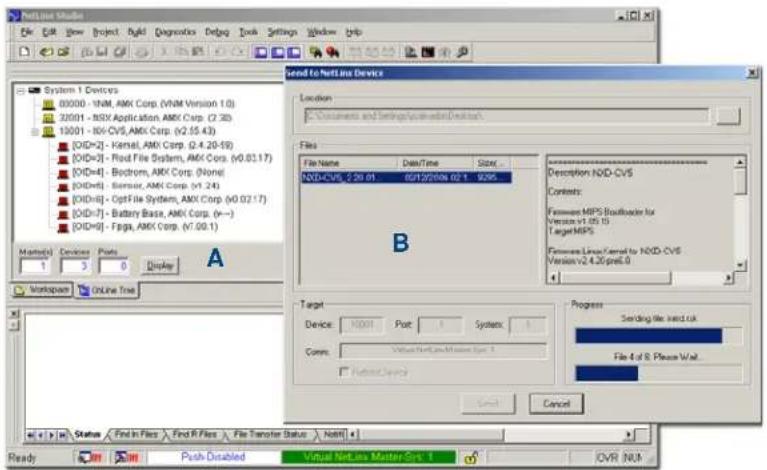
Task: Click the File Name column header
Action: [348, 163]
